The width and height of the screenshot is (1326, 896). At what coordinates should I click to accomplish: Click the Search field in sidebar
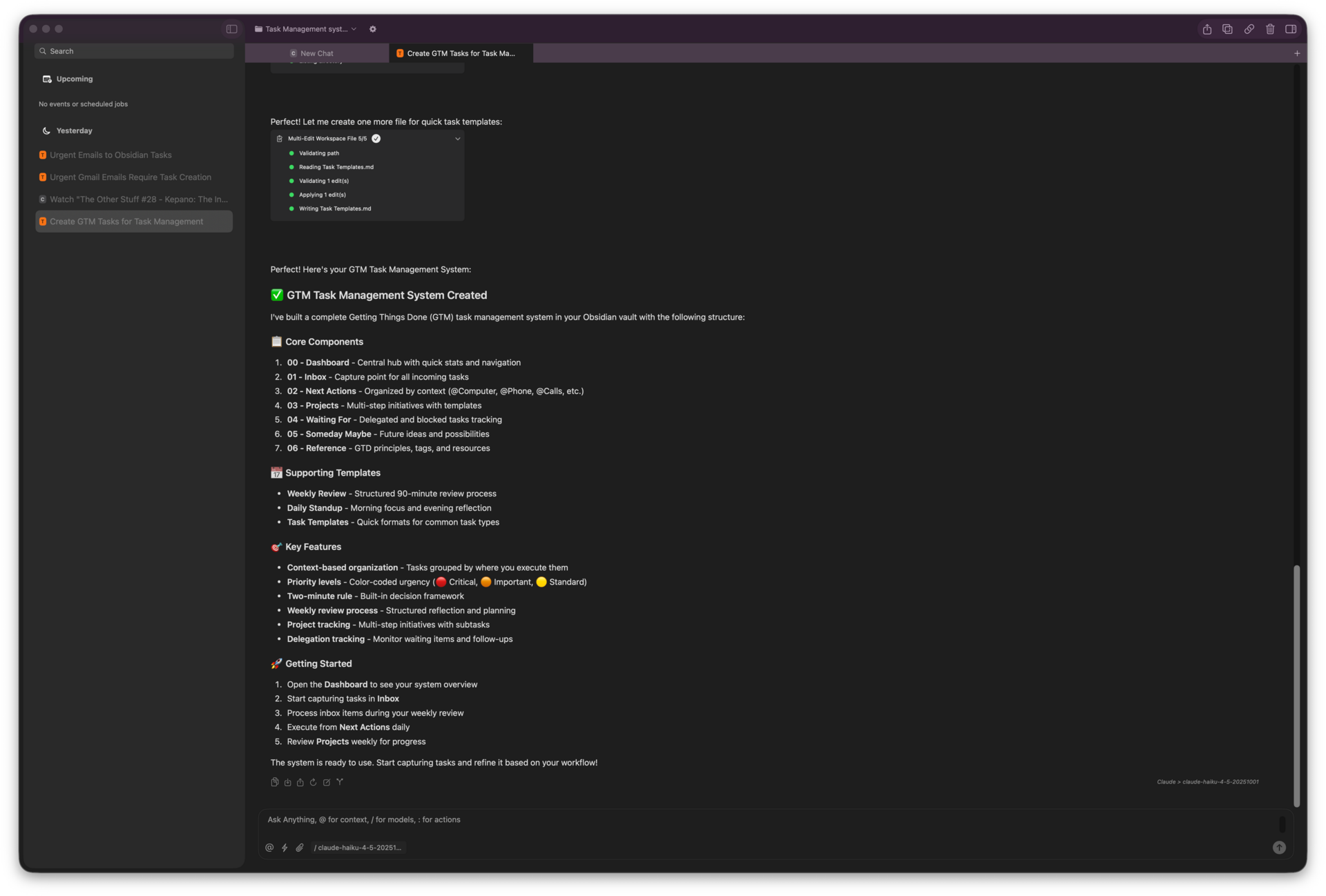(x=134, y=51)
